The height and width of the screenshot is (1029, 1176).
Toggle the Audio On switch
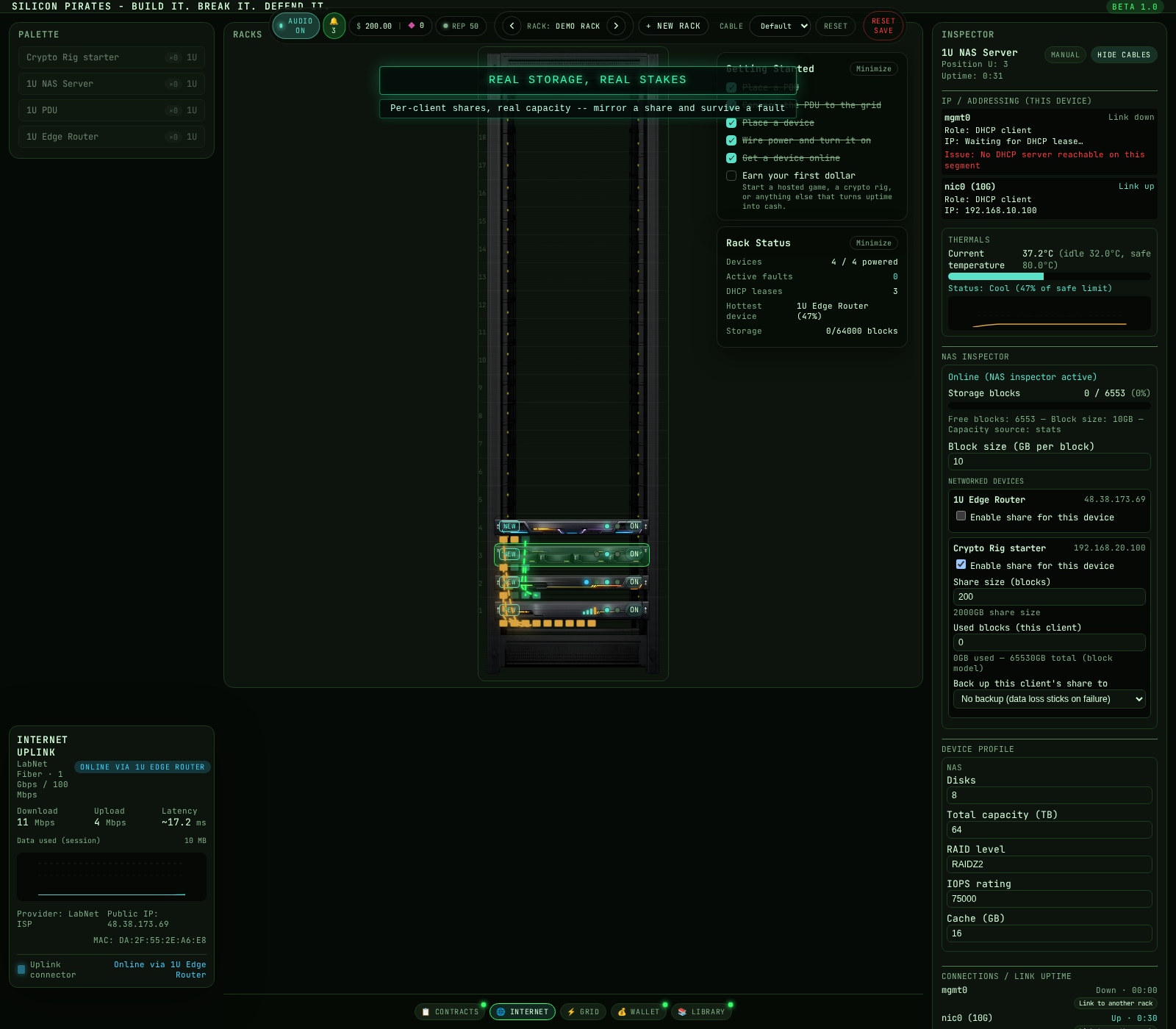coord(295,26)
